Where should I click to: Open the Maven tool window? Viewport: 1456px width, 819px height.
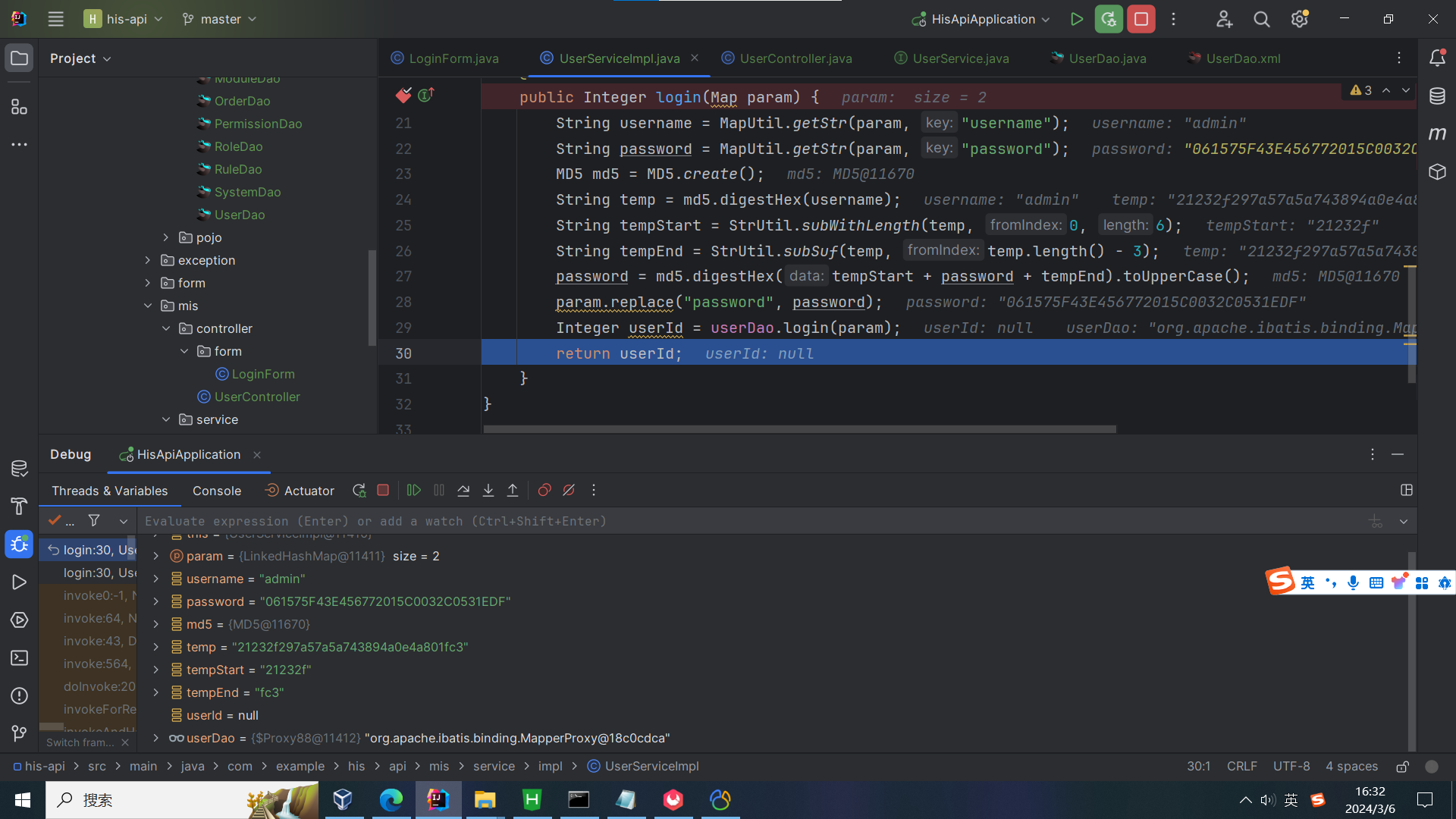pos(1437,134)
